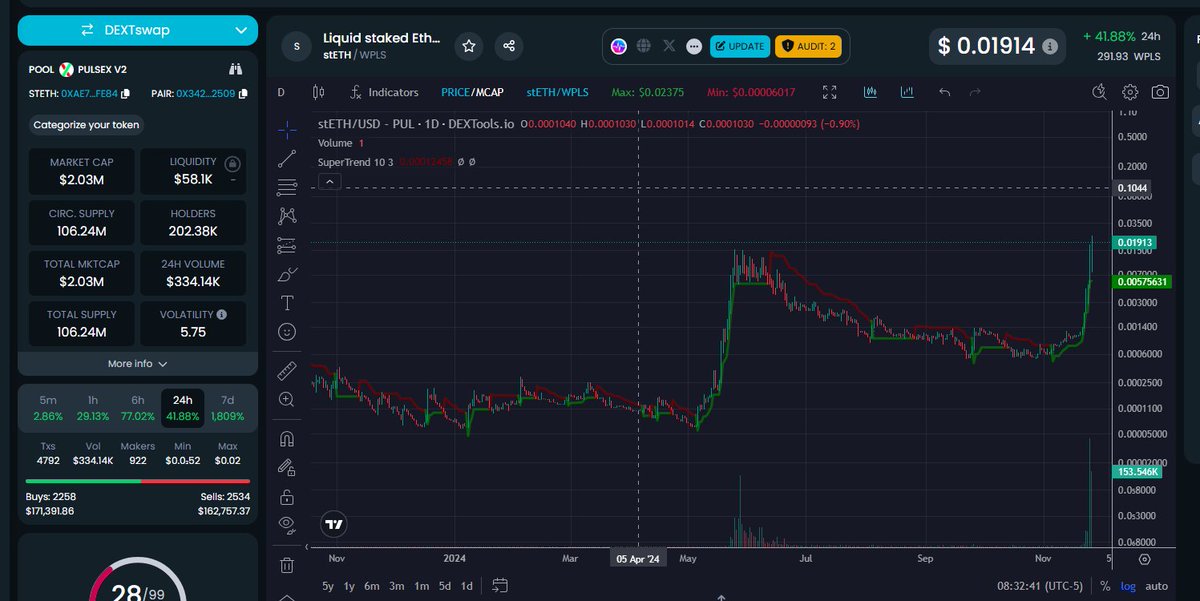Set chart range to 1y
Screen dimensions: 1200x601
[x=349, y=586]
